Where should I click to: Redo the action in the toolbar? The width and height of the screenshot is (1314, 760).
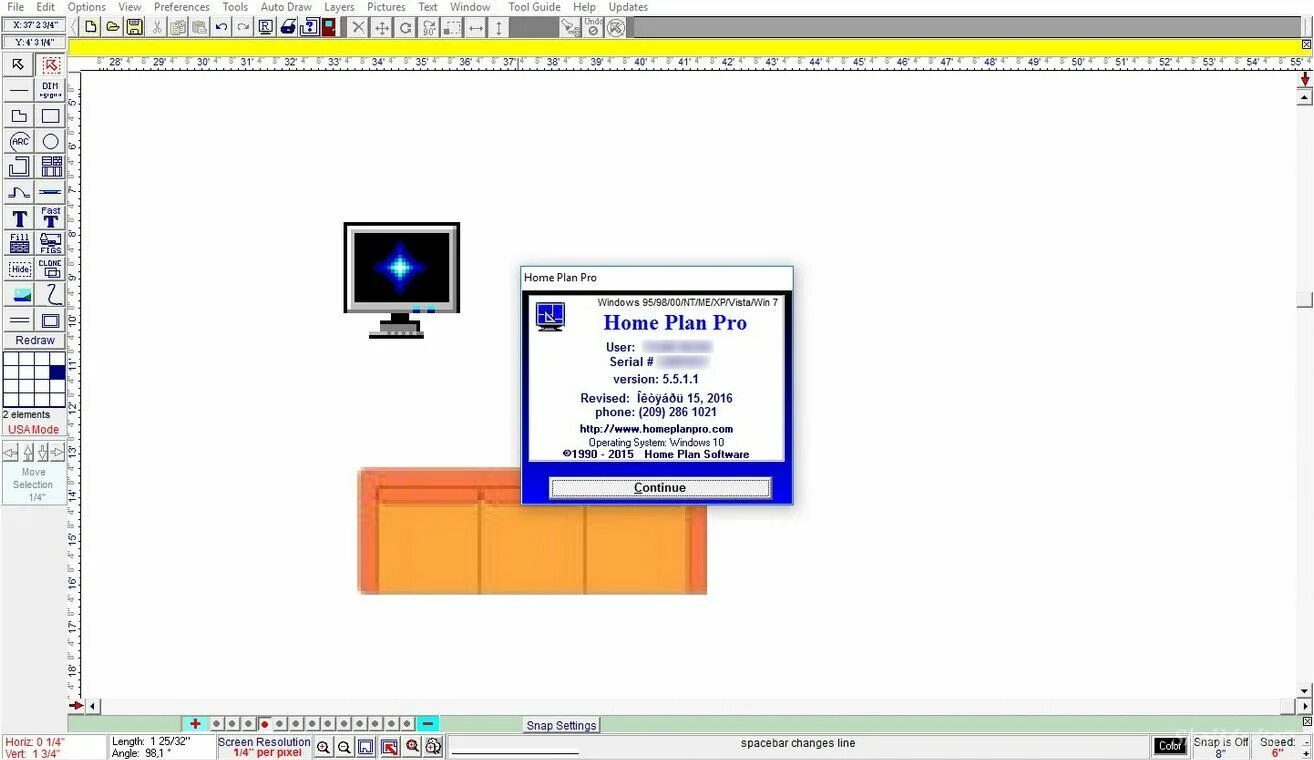click(x=243, y=27)
